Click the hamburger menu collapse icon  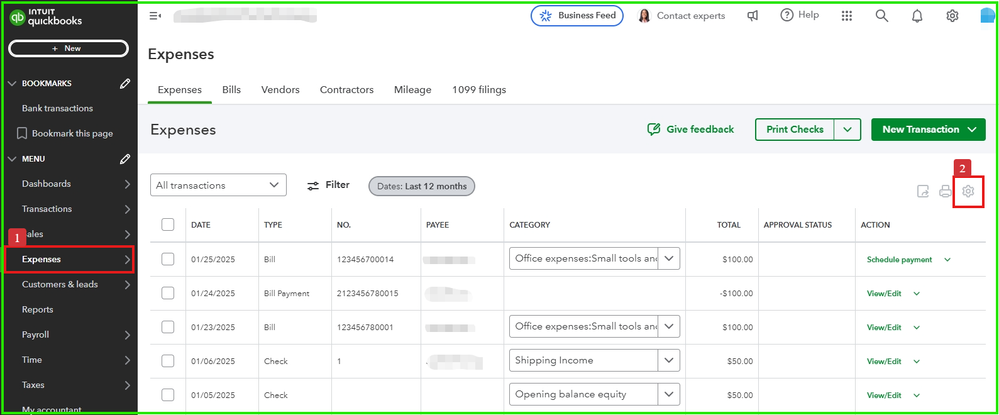click(x=155, y=16)
